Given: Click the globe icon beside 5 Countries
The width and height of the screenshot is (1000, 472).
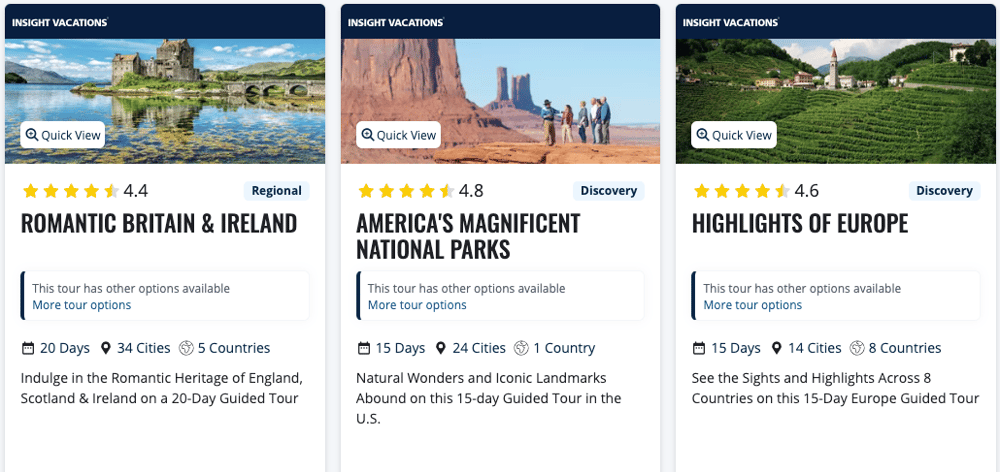Looking at the screenshot, I should [x=186, y=348].
